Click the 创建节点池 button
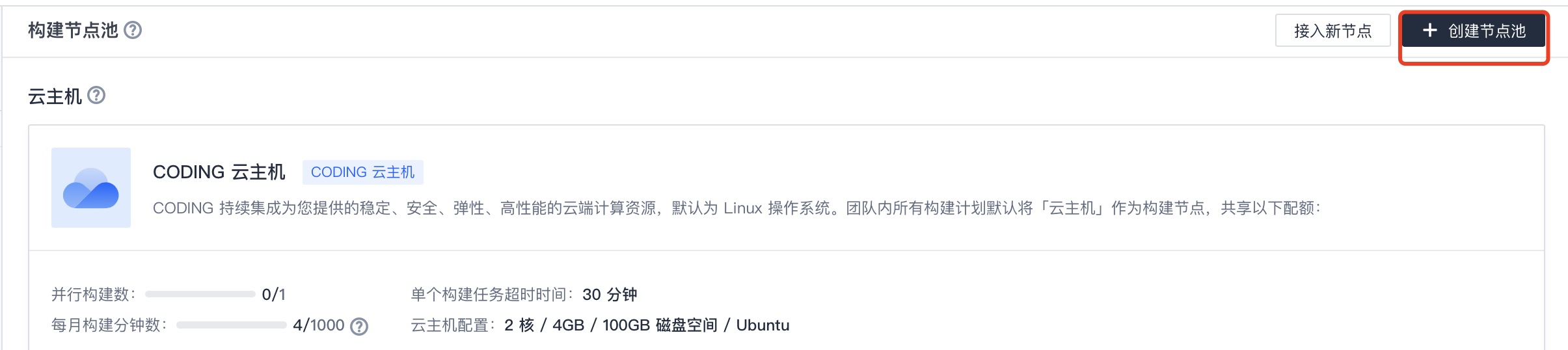This screenshot has height=350, width=1568. [x=1473, y=31]
